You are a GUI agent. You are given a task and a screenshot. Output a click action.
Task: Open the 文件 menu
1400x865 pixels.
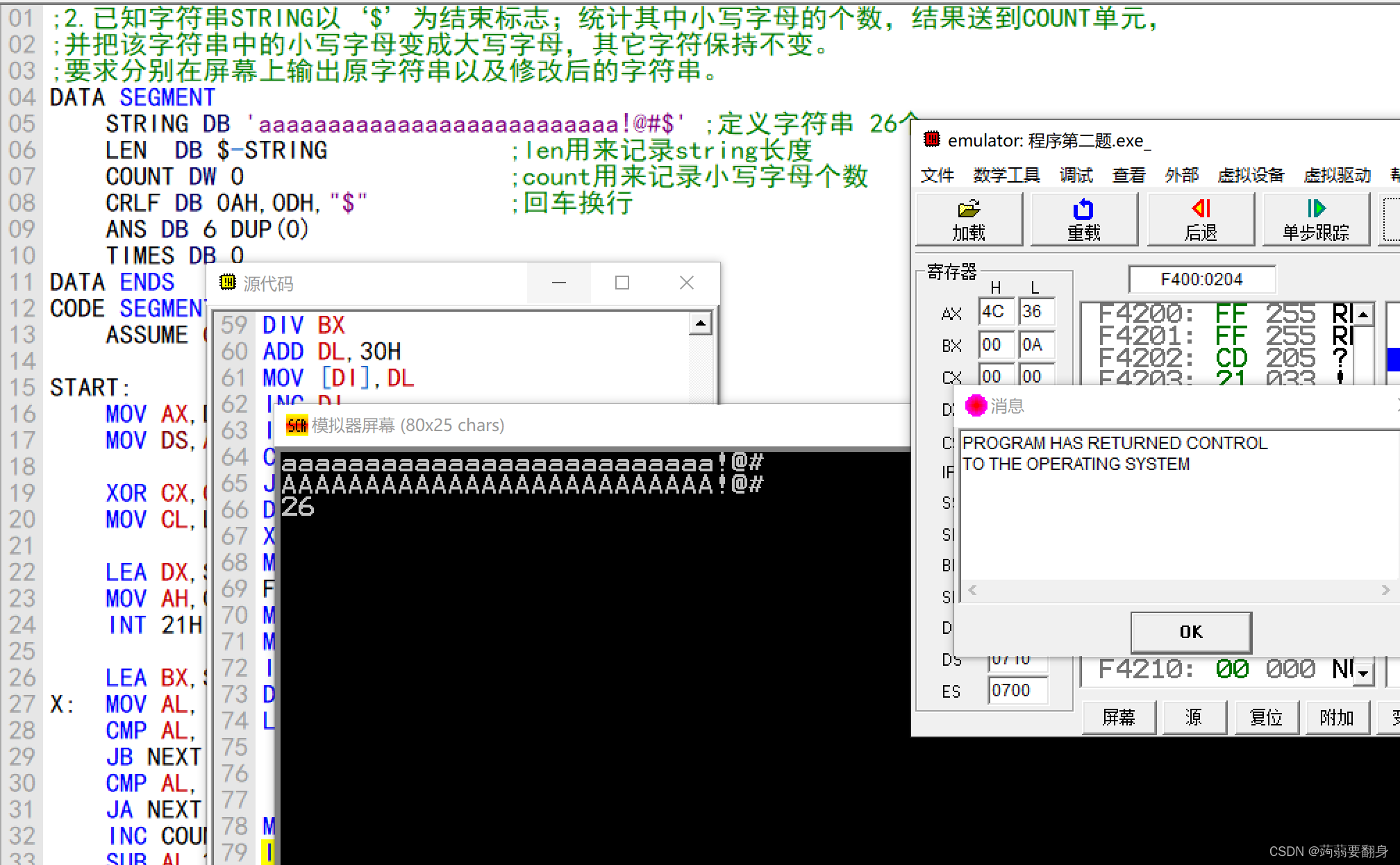937,175
